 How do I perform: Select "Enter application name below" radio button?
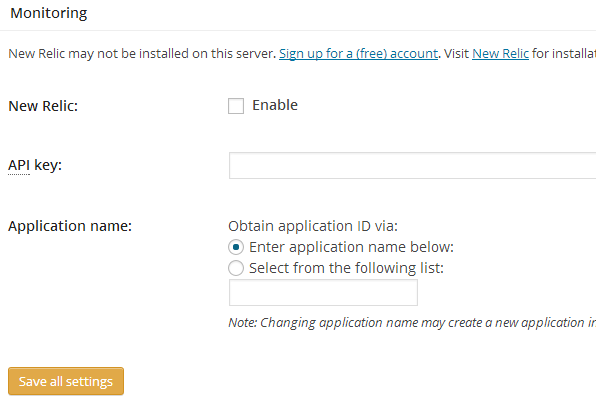pyautogui.click(x=236, y=247)
